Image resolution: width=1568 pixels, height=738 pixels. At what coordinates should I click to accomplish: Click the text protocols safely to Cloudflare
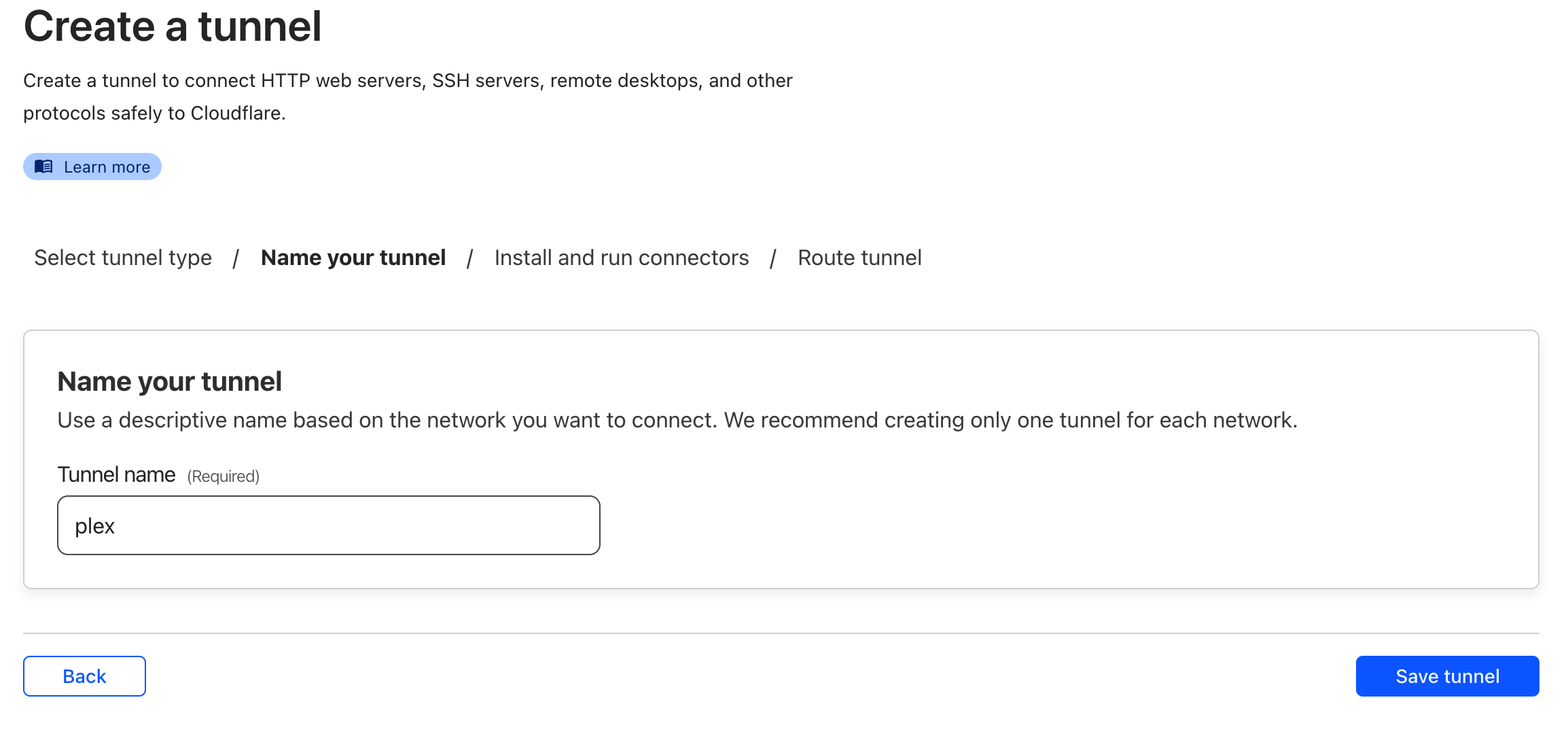coord(154,113)
